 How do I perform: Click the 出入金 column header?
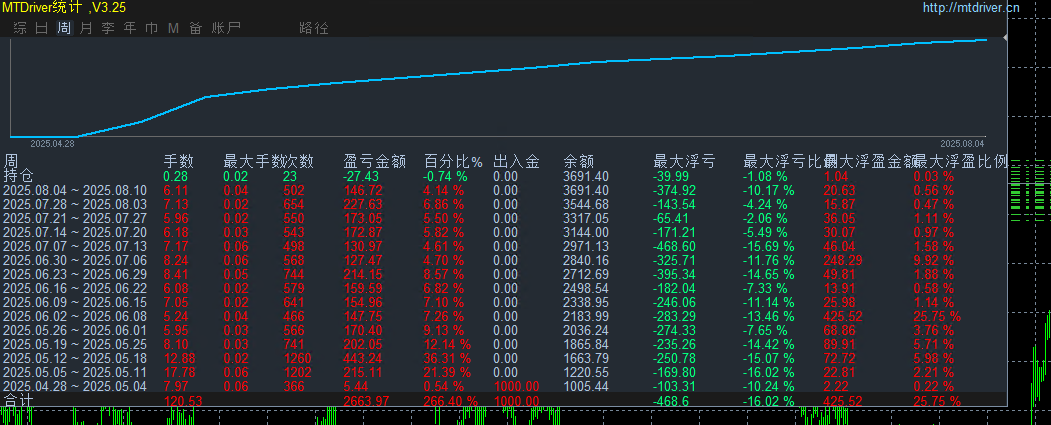pyautogui.click(x=516, y=162)
